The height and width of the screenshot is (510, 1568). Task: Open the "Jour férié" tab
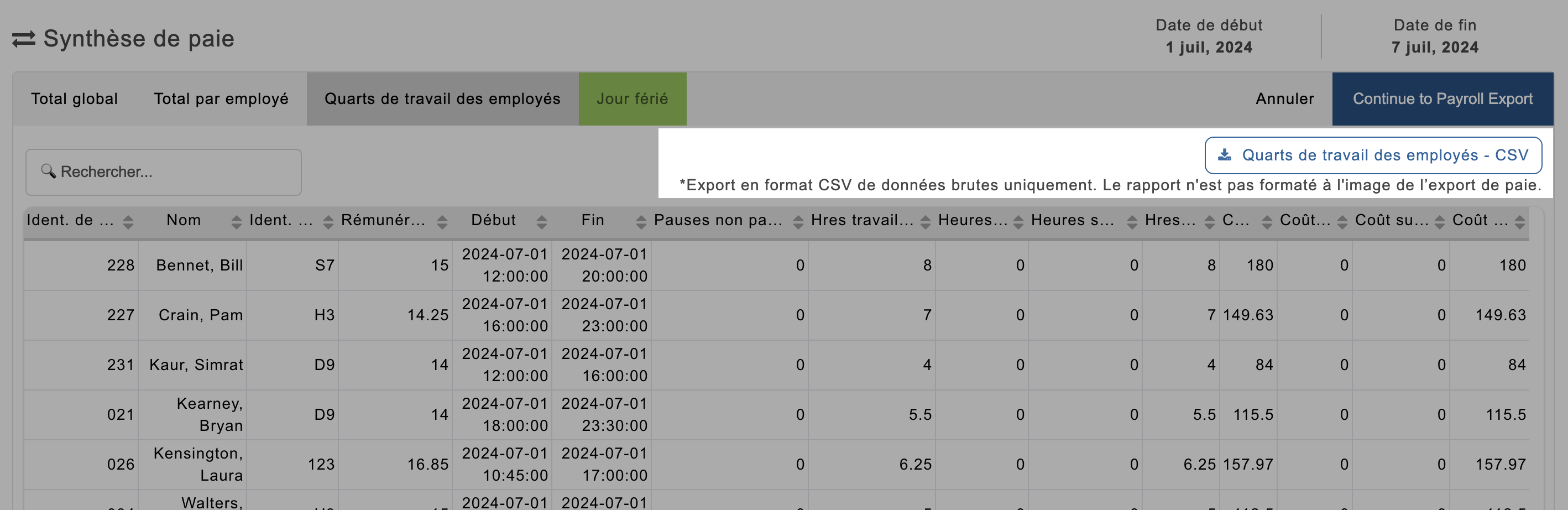click(633, 98)
